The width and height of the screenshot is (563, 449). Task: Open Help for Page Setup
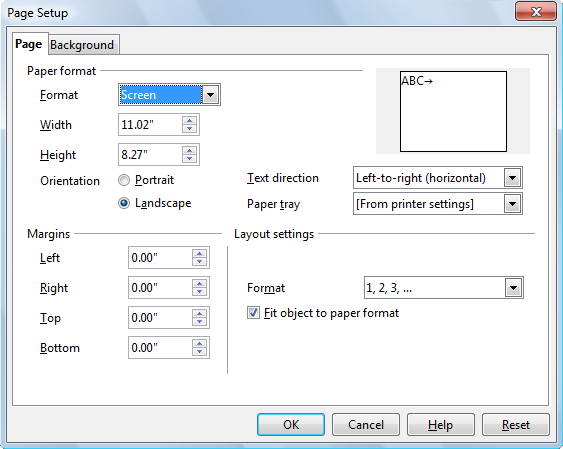[x=441, y=425]
